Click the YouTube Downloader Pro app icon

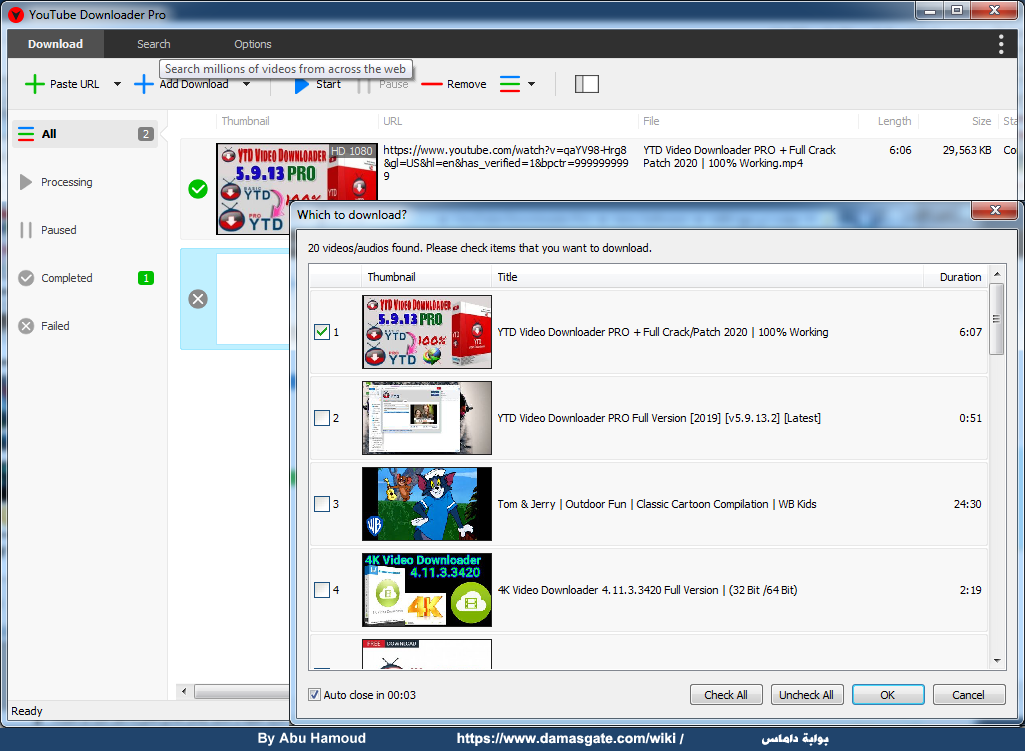(16, 14)
